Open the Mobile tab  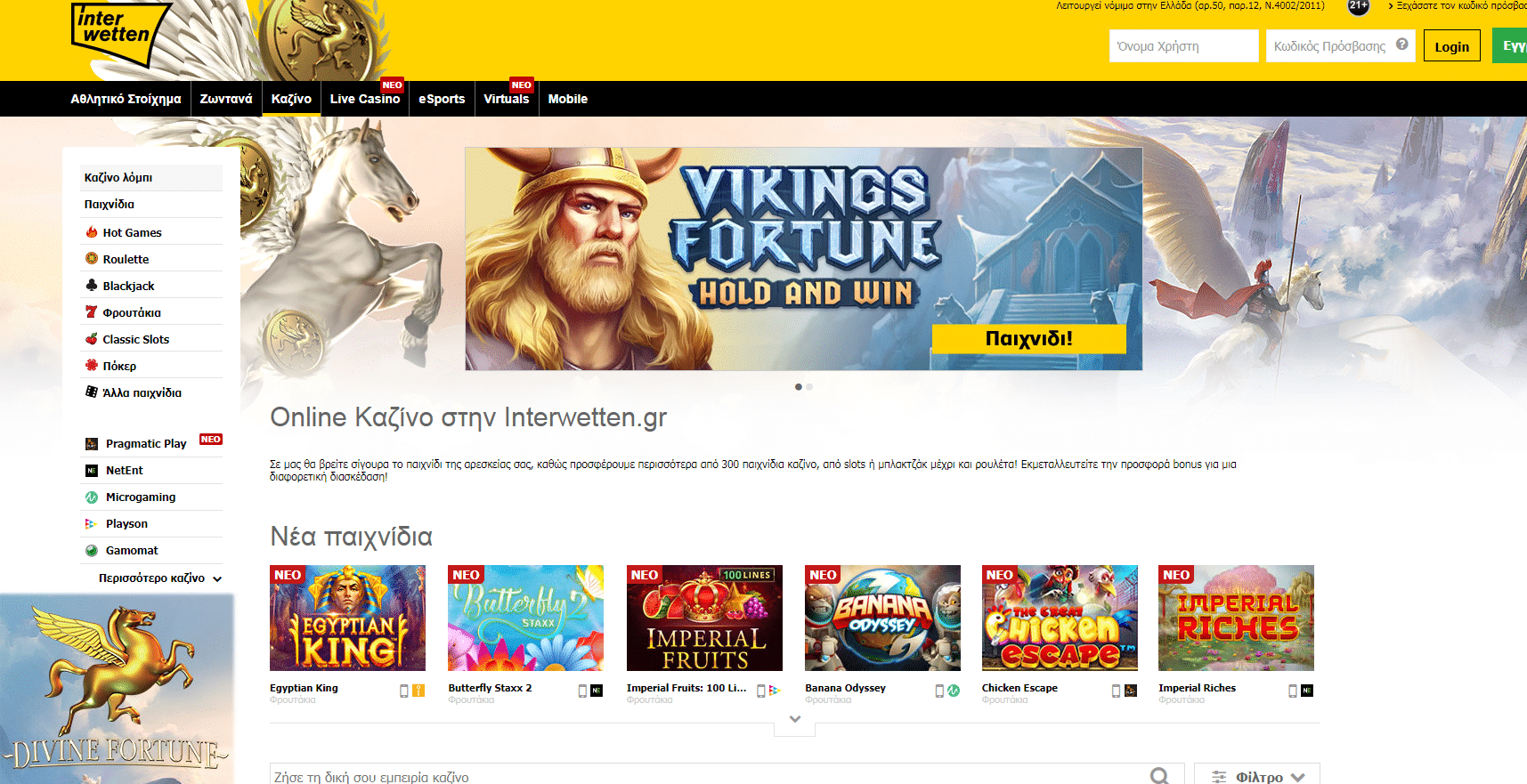tap(568, 99)
